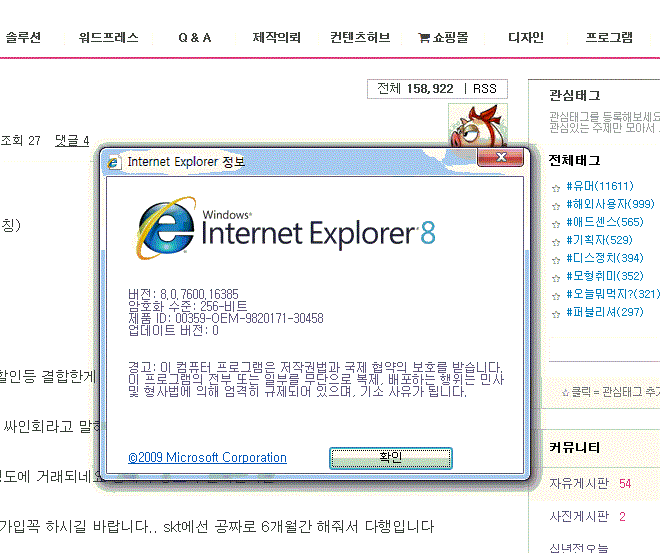Select the #퍼블리셔(297) tag
This screenshot has height=553, width=660.
click(605, 312)
